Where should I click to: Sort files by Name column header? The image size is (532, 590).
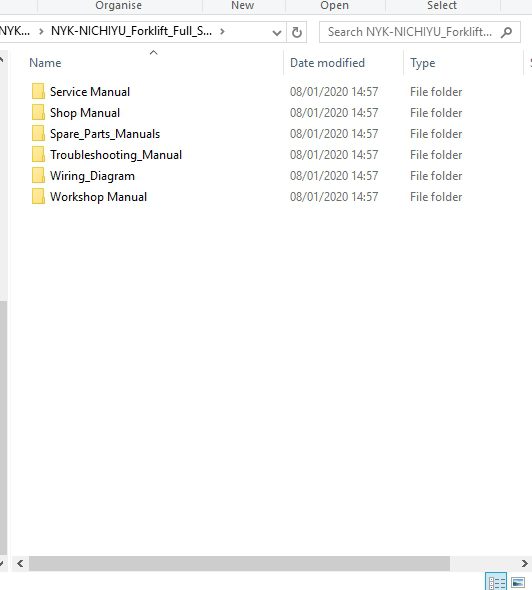[x=45, y=63]
